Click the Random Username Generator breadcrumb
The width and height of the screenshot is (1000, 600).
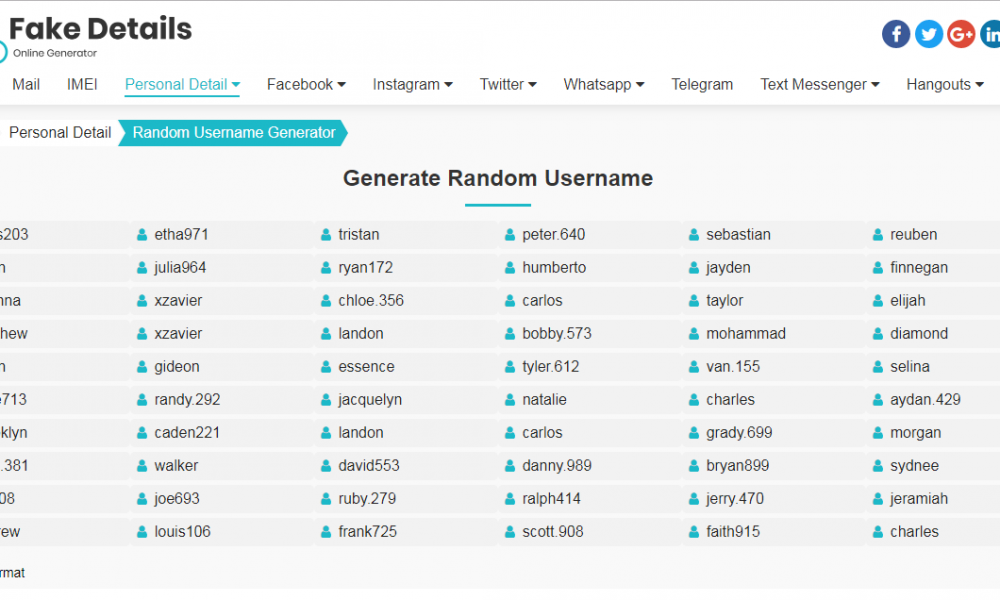(234, 132)
